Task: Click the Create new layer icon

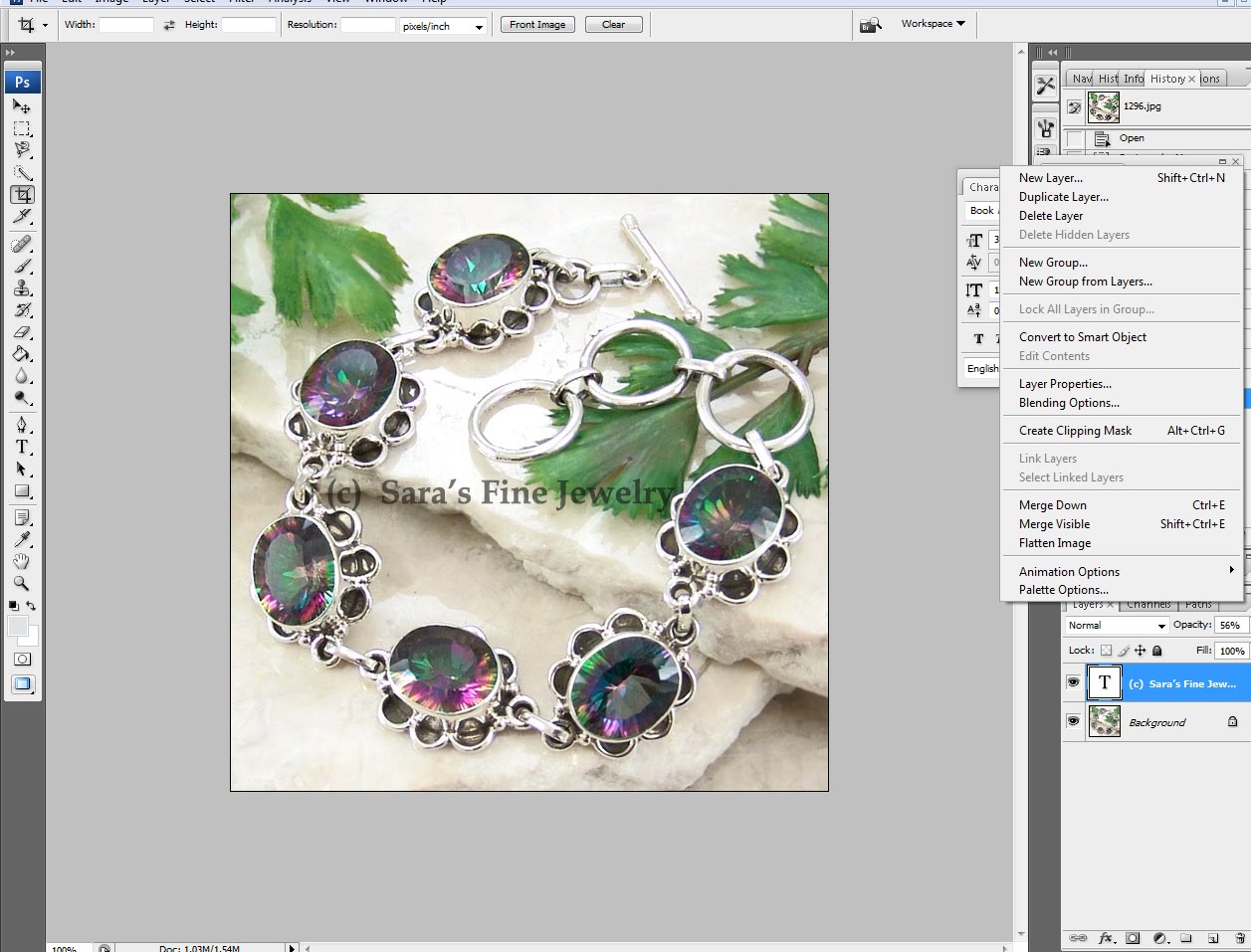Action: point(1213,938)
